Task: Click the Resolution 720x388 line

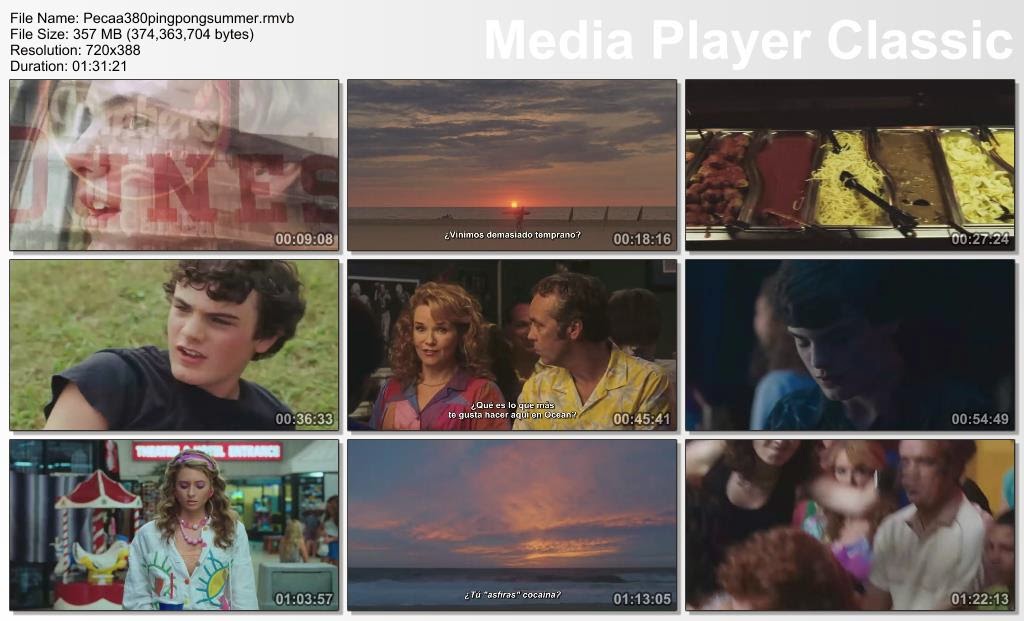Action: (x=75, y=50)
